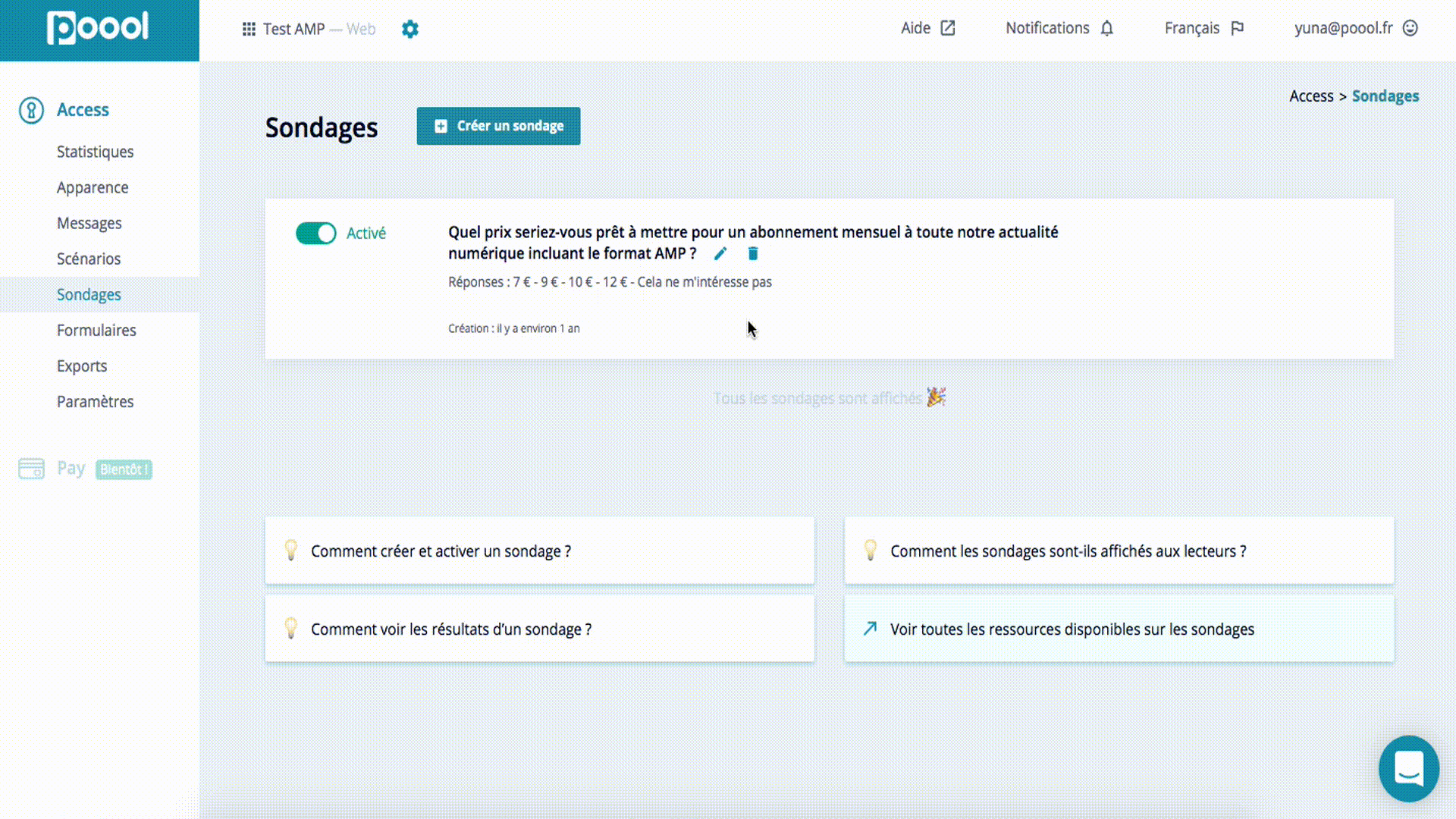Screen dimensions: 1456x819
Task: Open the Scénarios menu item
Action: point(88,259)
